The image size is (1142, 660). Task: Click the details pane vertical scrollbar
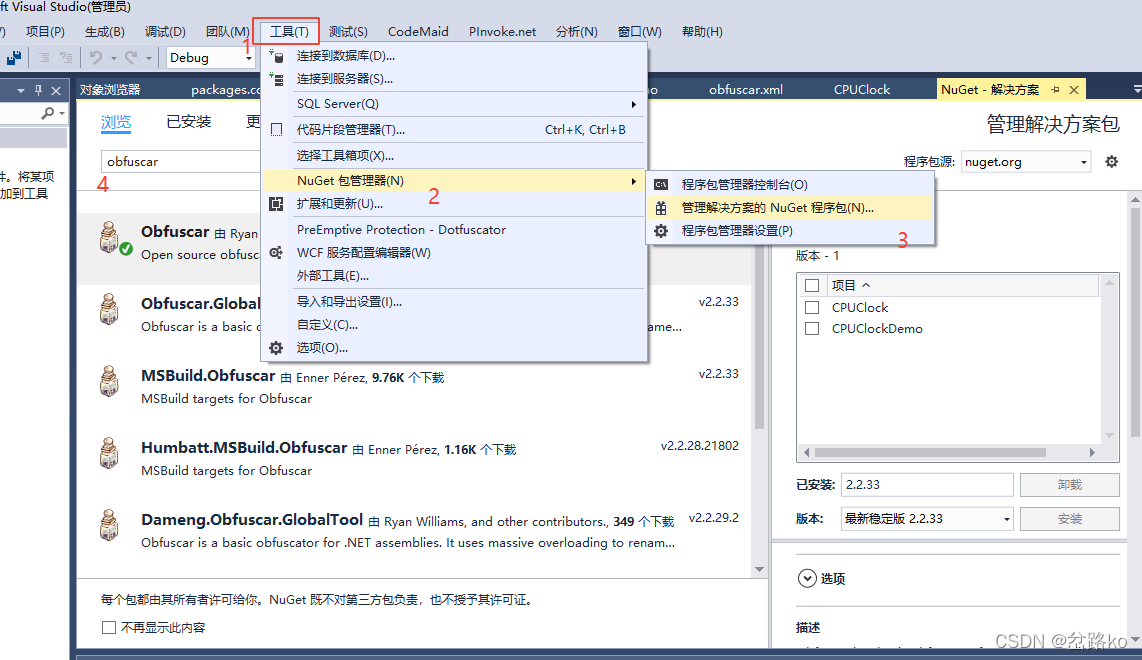tap(1135, 321)
